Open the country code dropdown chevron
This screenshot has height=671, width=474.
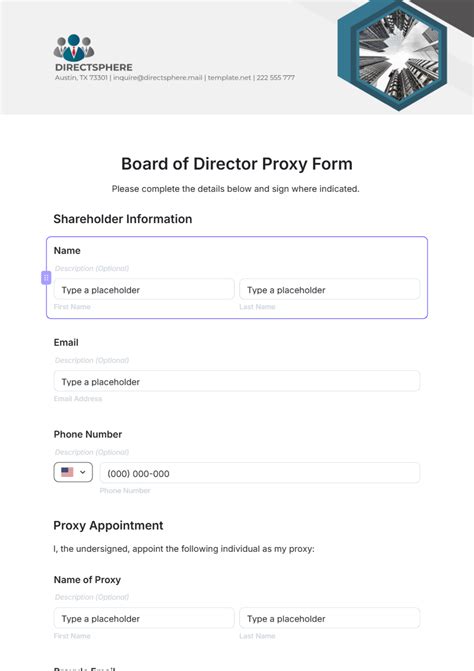[83, 472]
